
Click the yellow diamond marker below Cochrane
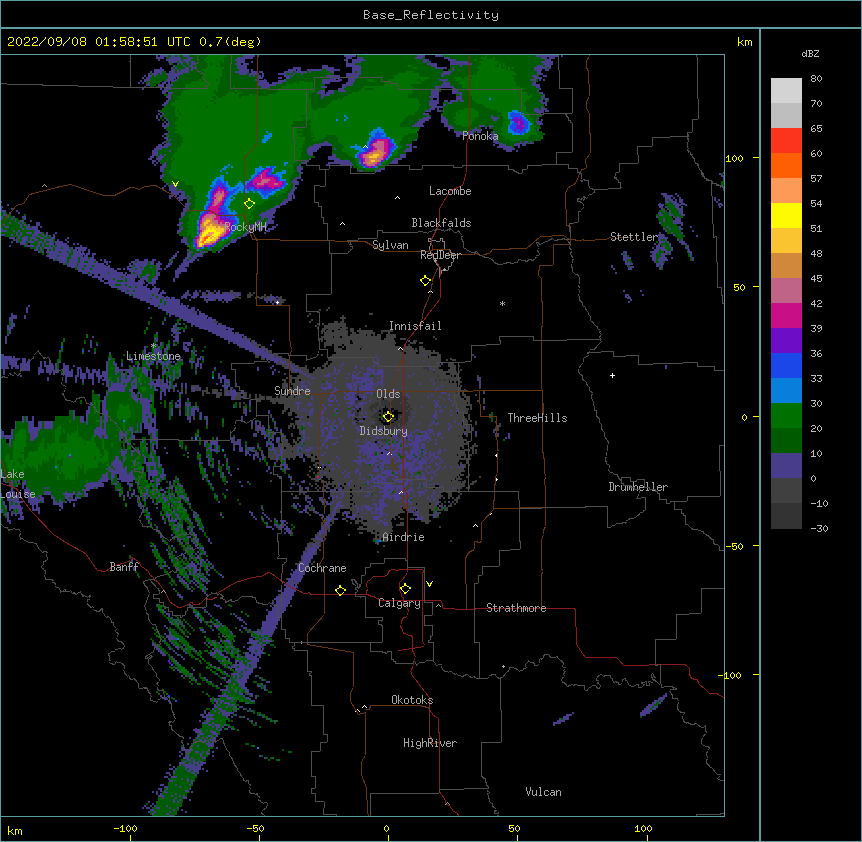pos(340,590)
